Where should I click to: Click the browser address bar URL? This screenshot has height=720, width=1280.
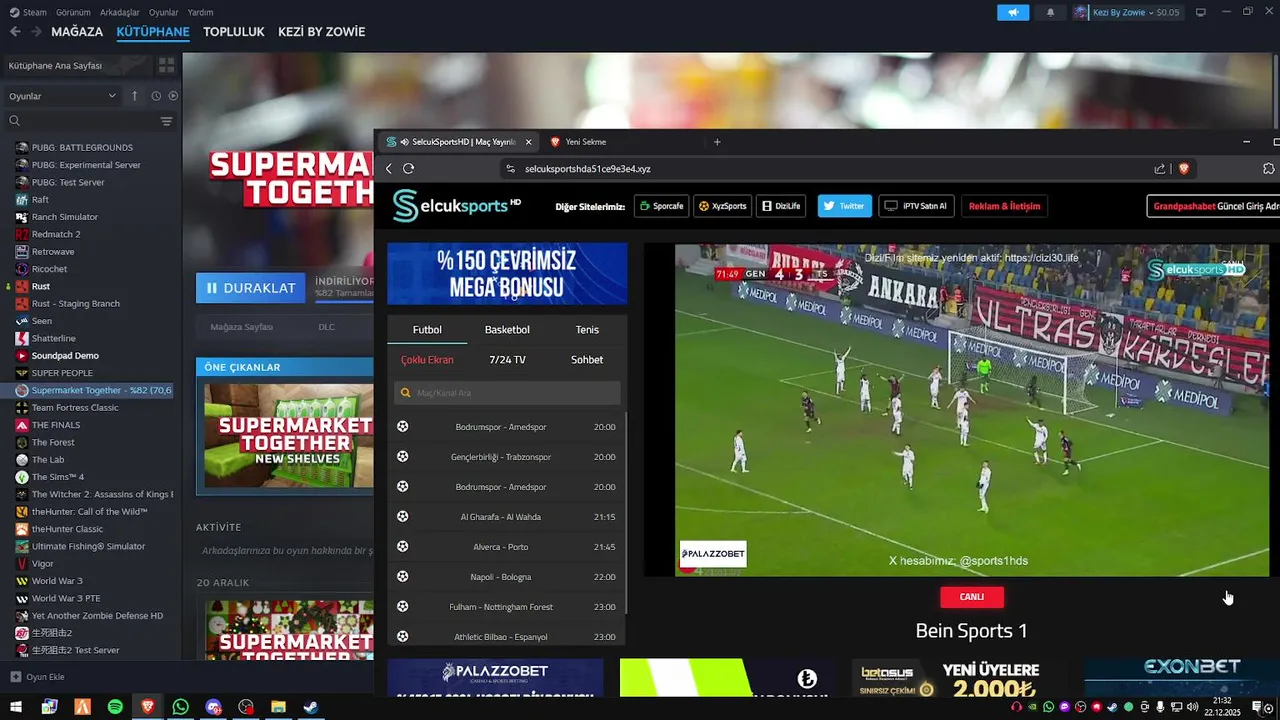pos(588,169)
